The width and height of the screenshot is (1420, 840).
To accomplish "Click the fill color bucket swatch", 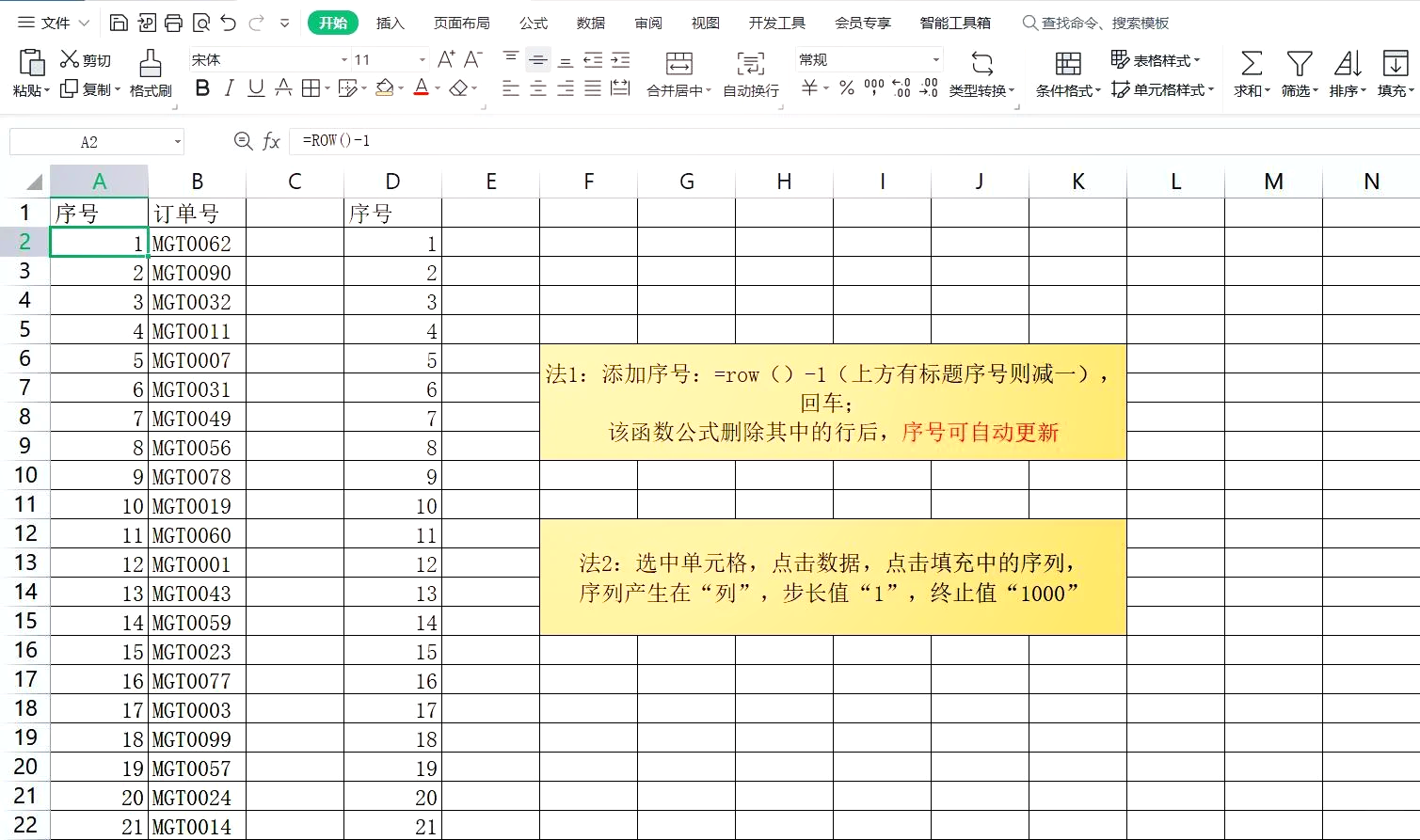I will (384, 88).
